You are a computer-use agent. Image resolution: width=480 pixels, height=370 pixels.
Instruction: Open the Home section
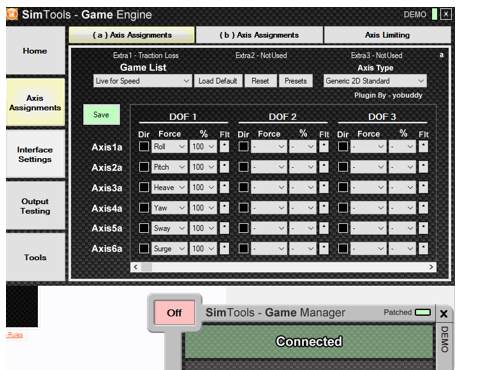(x=35, y=51)
